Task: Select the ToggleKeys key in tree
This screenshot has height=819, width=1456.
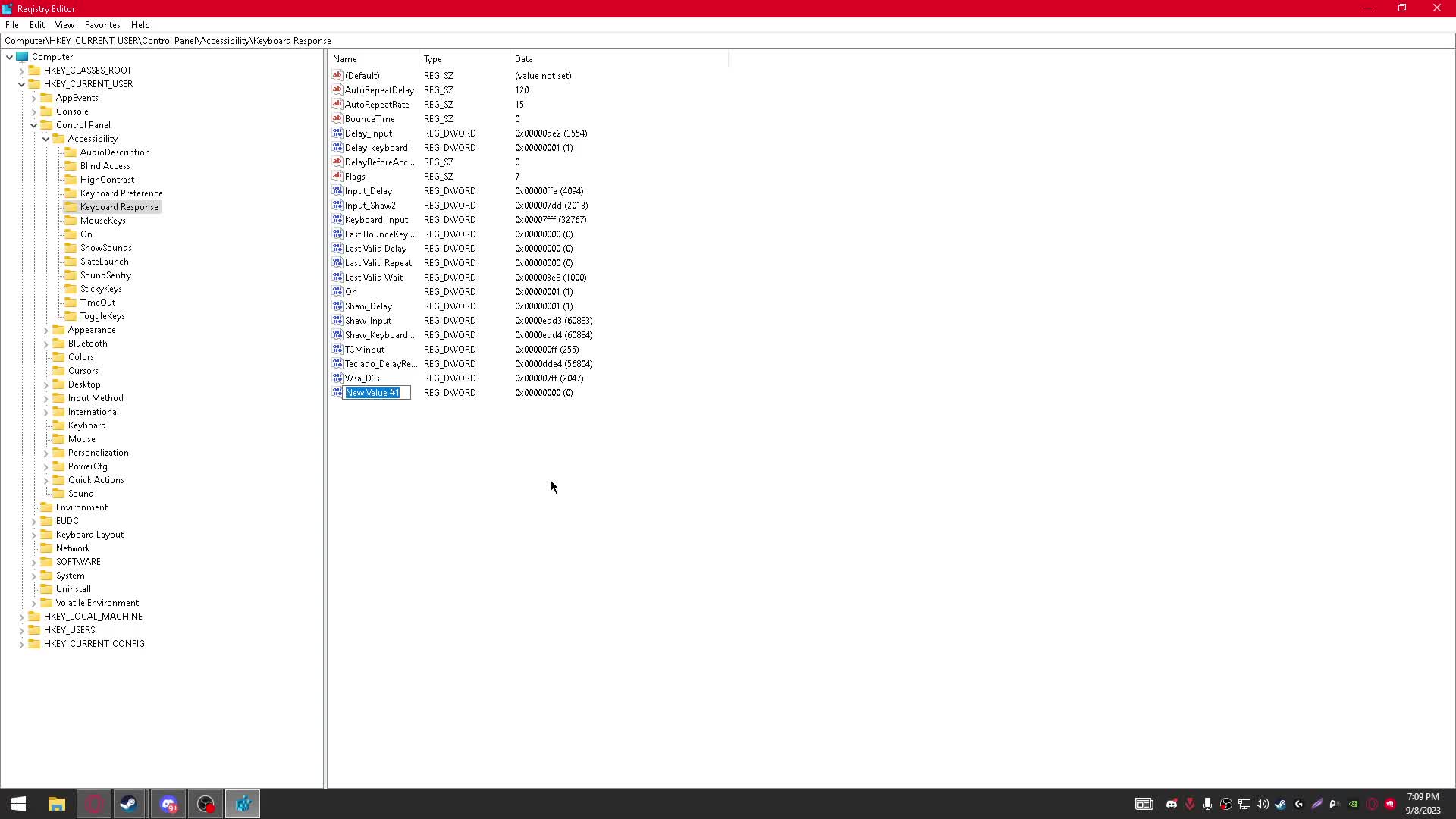Action: click(102, 316)
